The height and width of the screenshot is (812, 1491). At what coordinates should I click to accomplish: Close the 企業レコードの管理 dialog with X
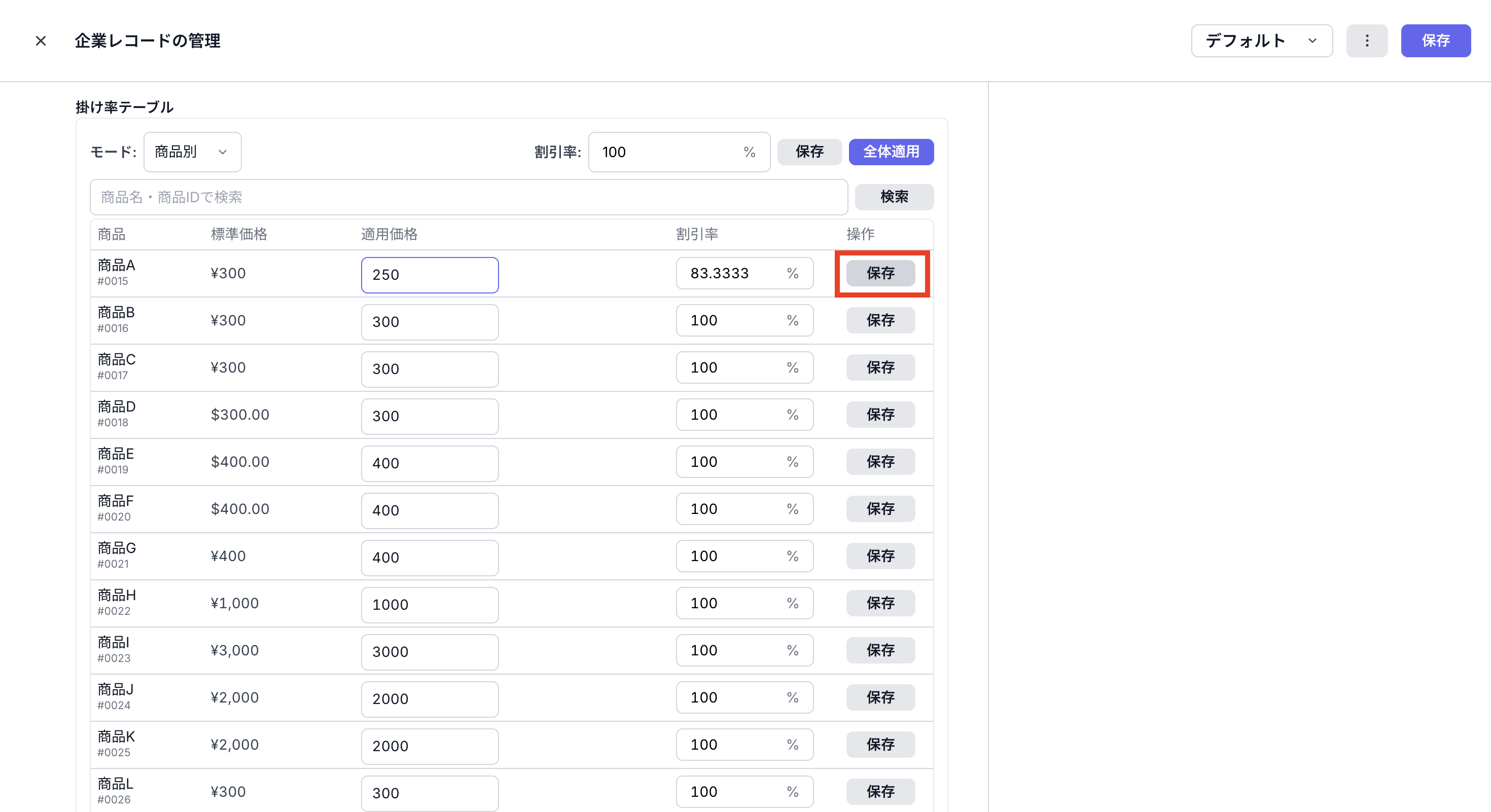pyautogui.click(x=41, y=41)
